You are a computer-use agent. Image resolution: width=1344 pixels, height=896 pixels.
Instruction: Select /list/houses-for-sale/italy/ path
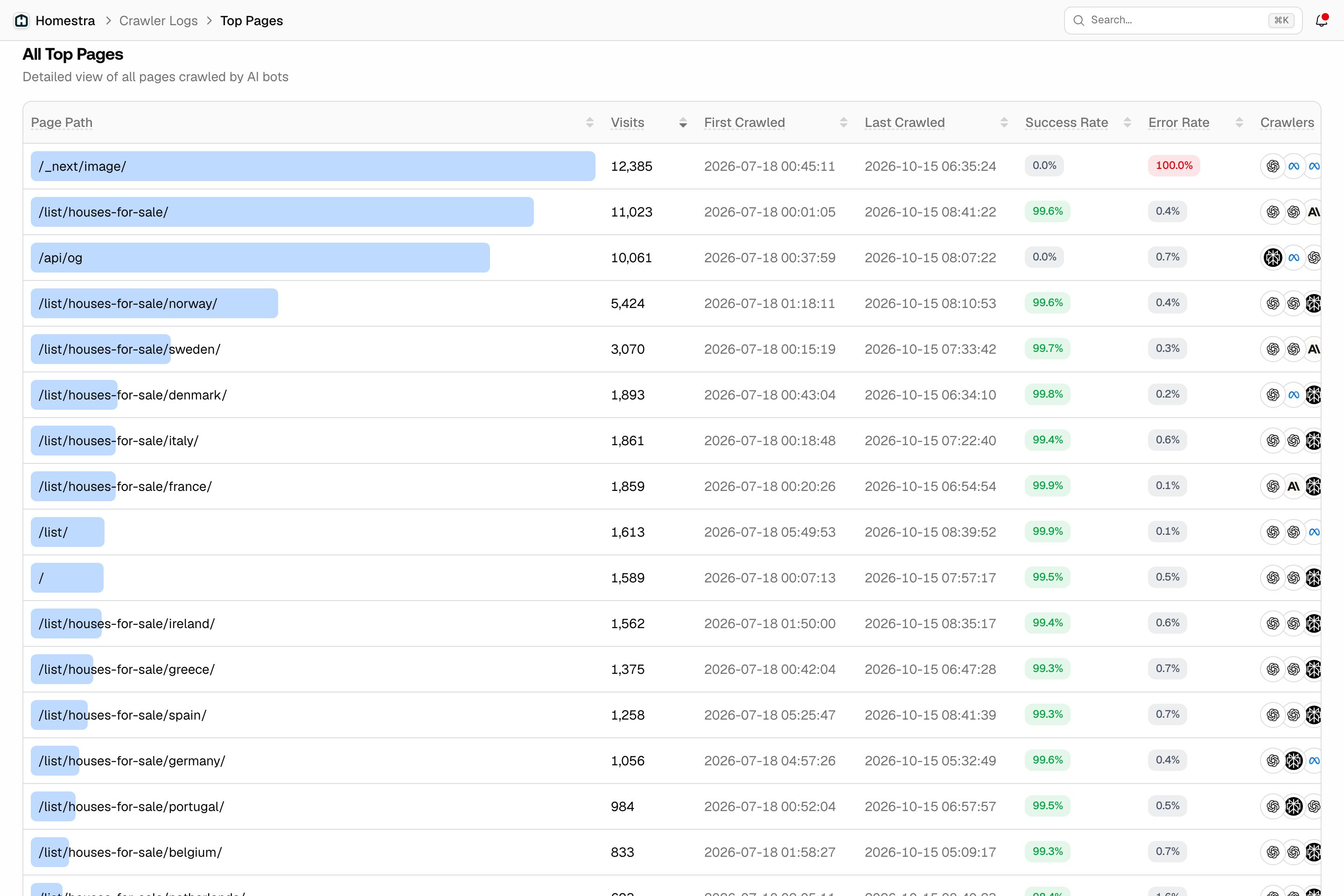pos(118,441)
